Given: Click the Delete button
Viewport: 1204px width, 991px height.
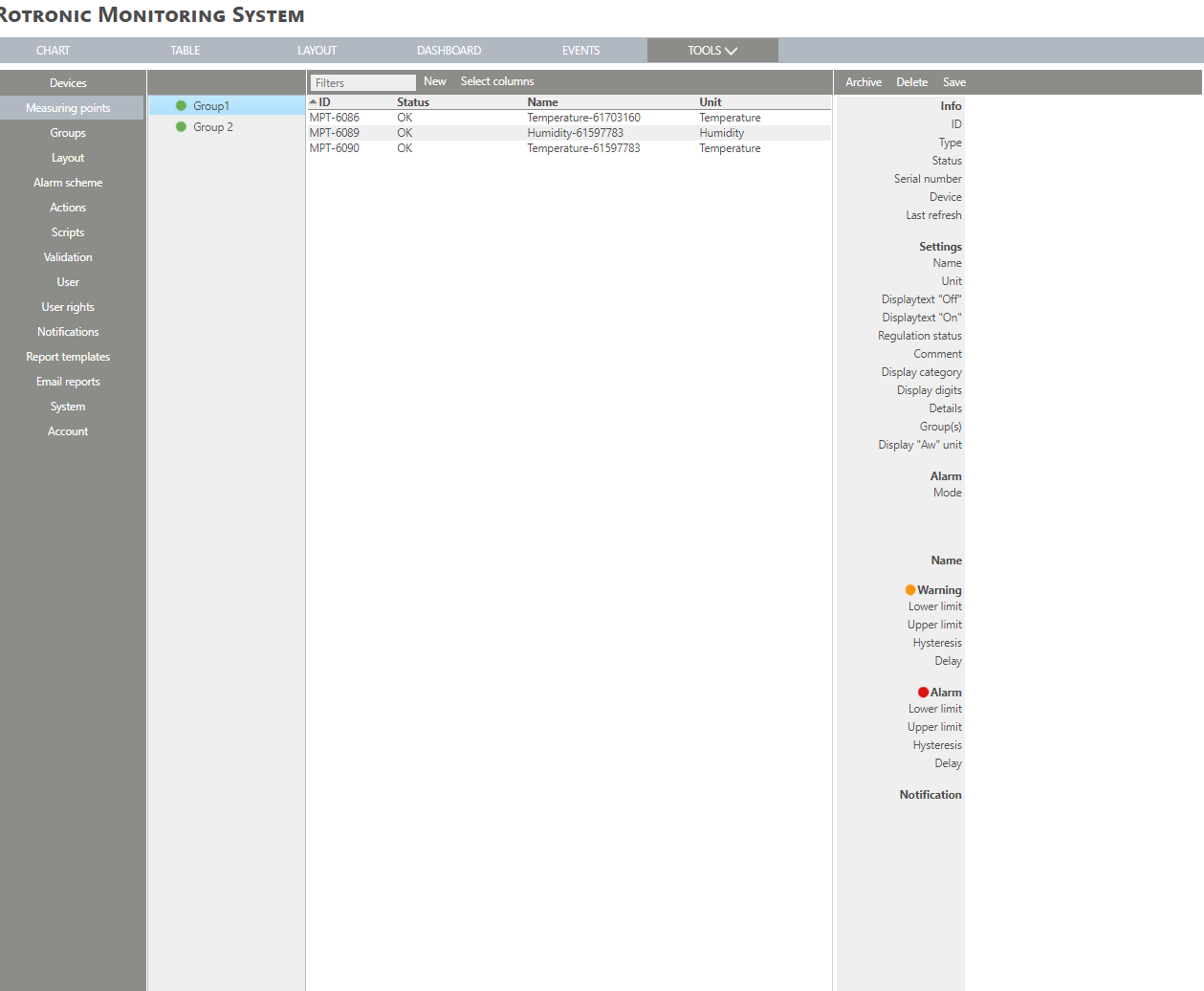Looking at the screenshot, I should click(x=911, y=82).
